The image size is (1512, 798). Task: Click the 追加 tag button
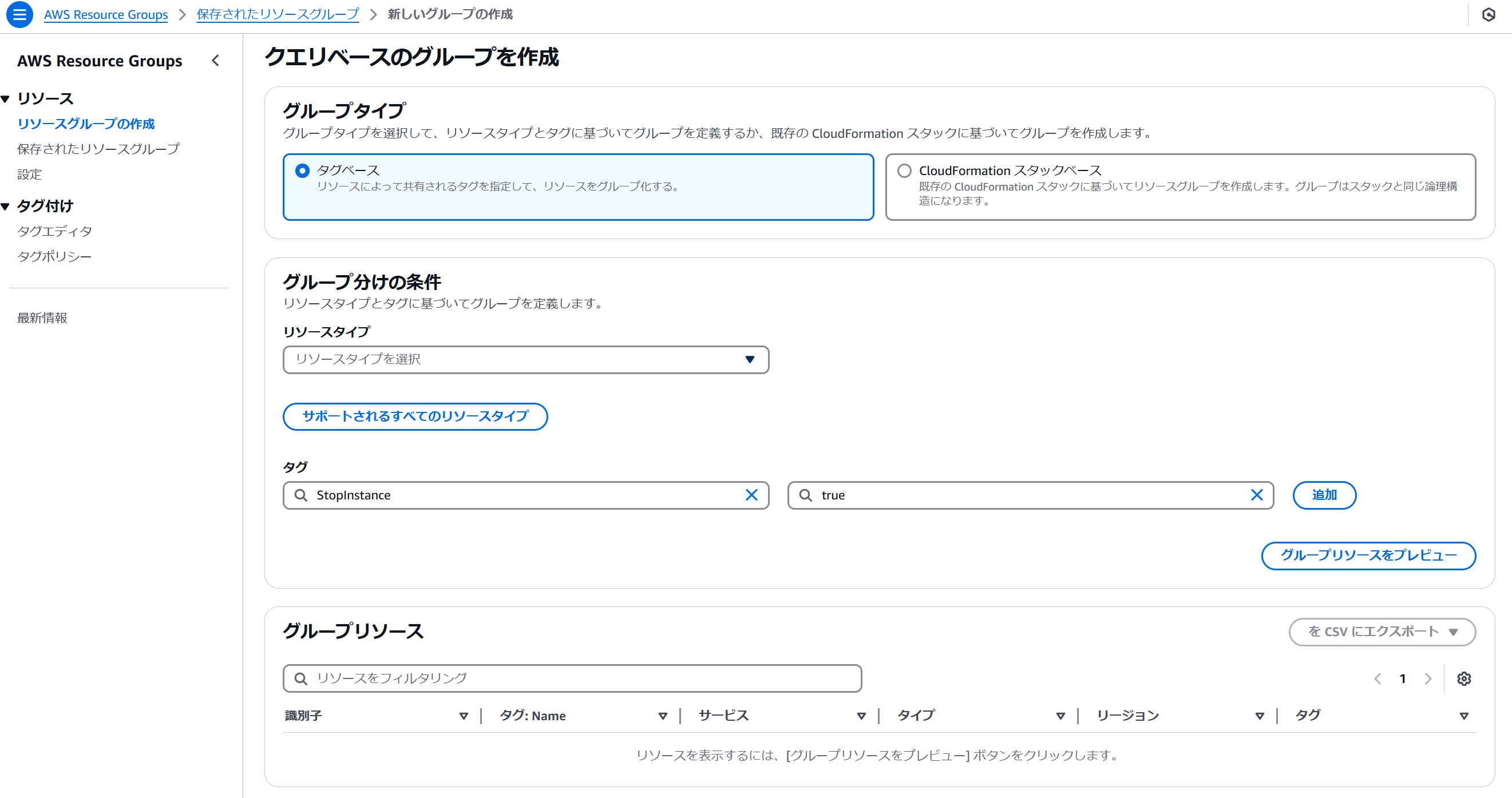click(x=1324, y=495)
